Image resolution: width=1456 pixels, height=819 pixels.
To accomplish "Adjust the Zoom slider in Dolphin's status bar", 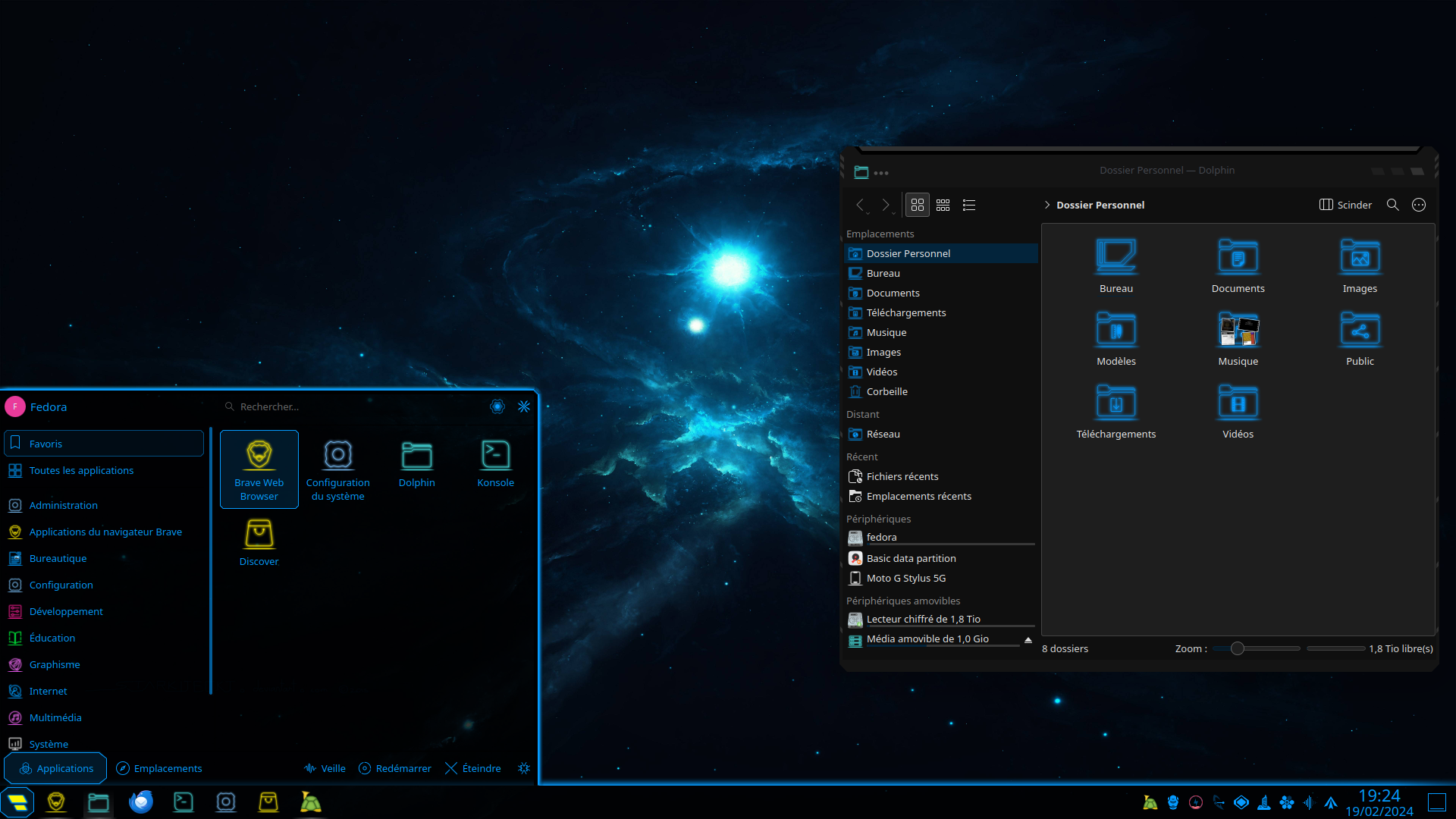I will click(x=1236, y=648).
